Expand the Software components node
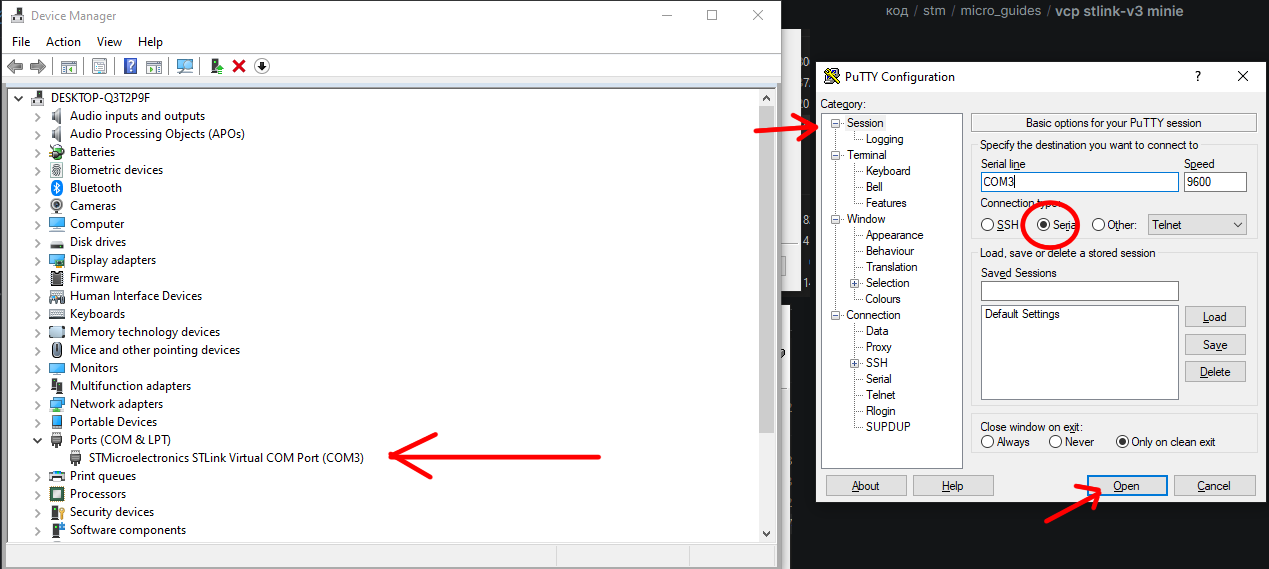The width and height of the screenshot is (1269, 569). click(x=38, y=530)
